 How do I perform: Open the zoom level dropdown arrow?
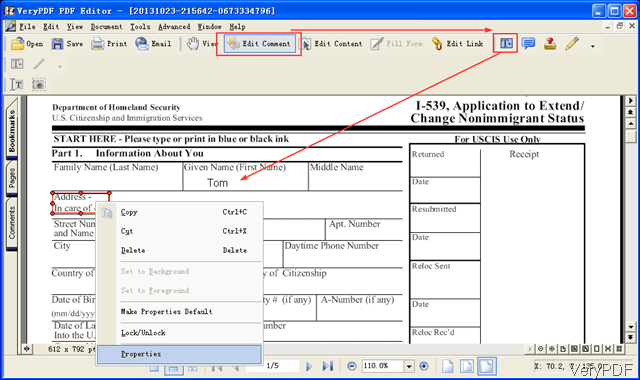point(409,366)
